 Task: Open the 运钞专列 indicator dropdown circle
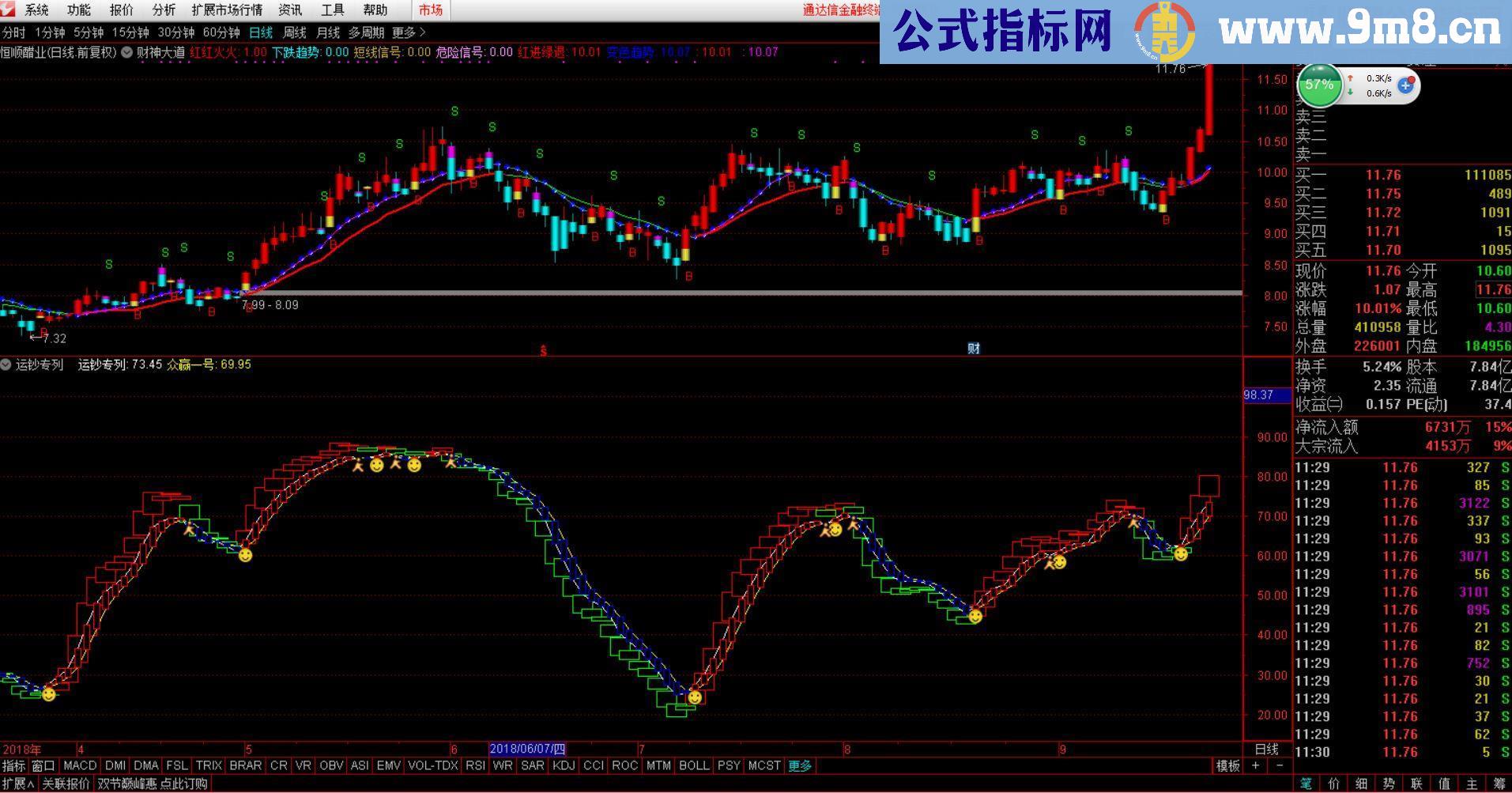click(6, 364)
